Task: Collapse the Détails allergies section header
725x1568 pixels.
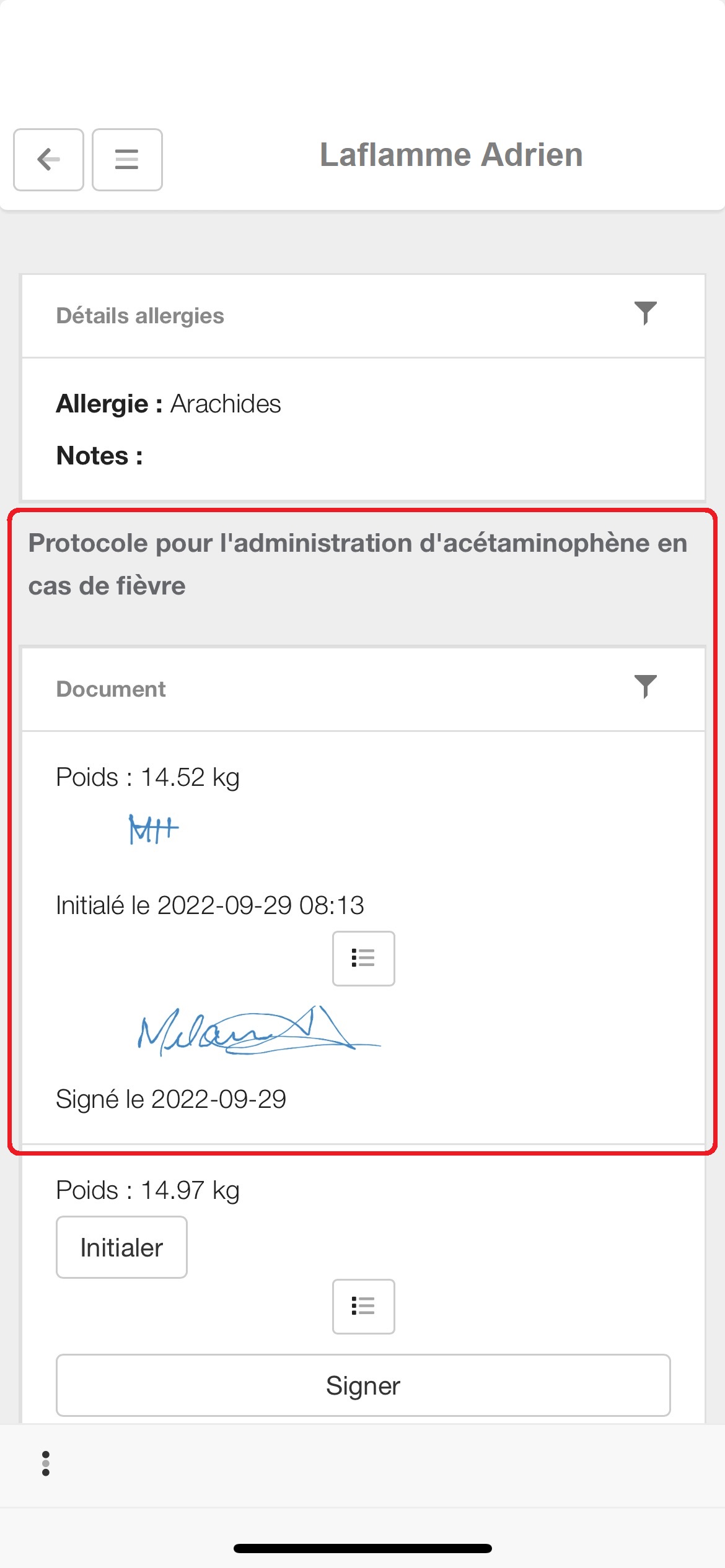Action: pos(364,316)
